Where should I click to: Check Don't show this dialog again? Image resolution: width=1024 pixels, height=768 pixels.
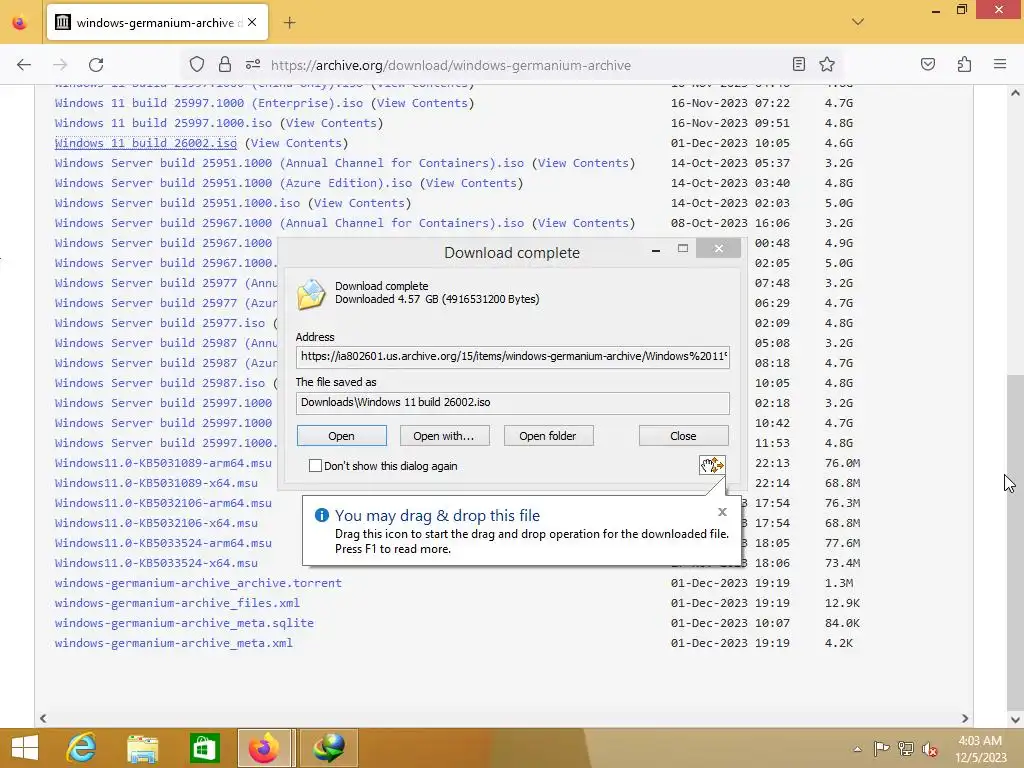[315, 466]
